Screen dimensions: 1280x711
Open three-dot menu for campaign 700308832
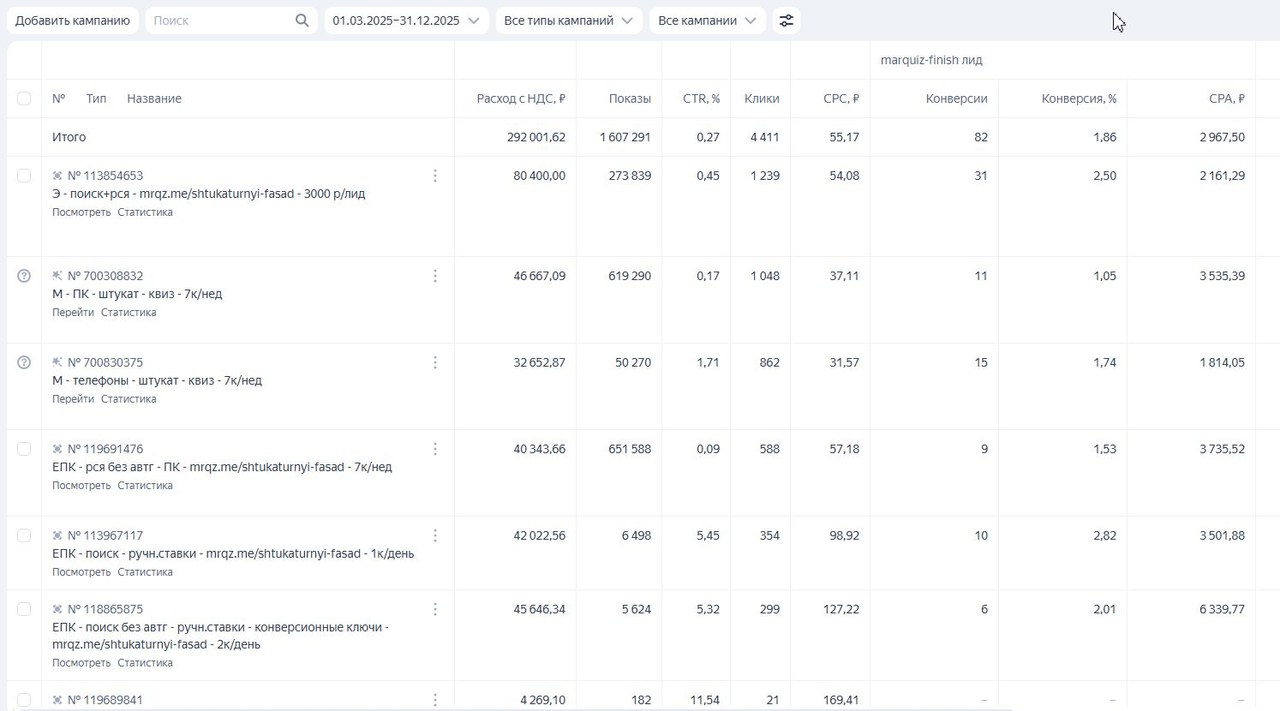435,276
